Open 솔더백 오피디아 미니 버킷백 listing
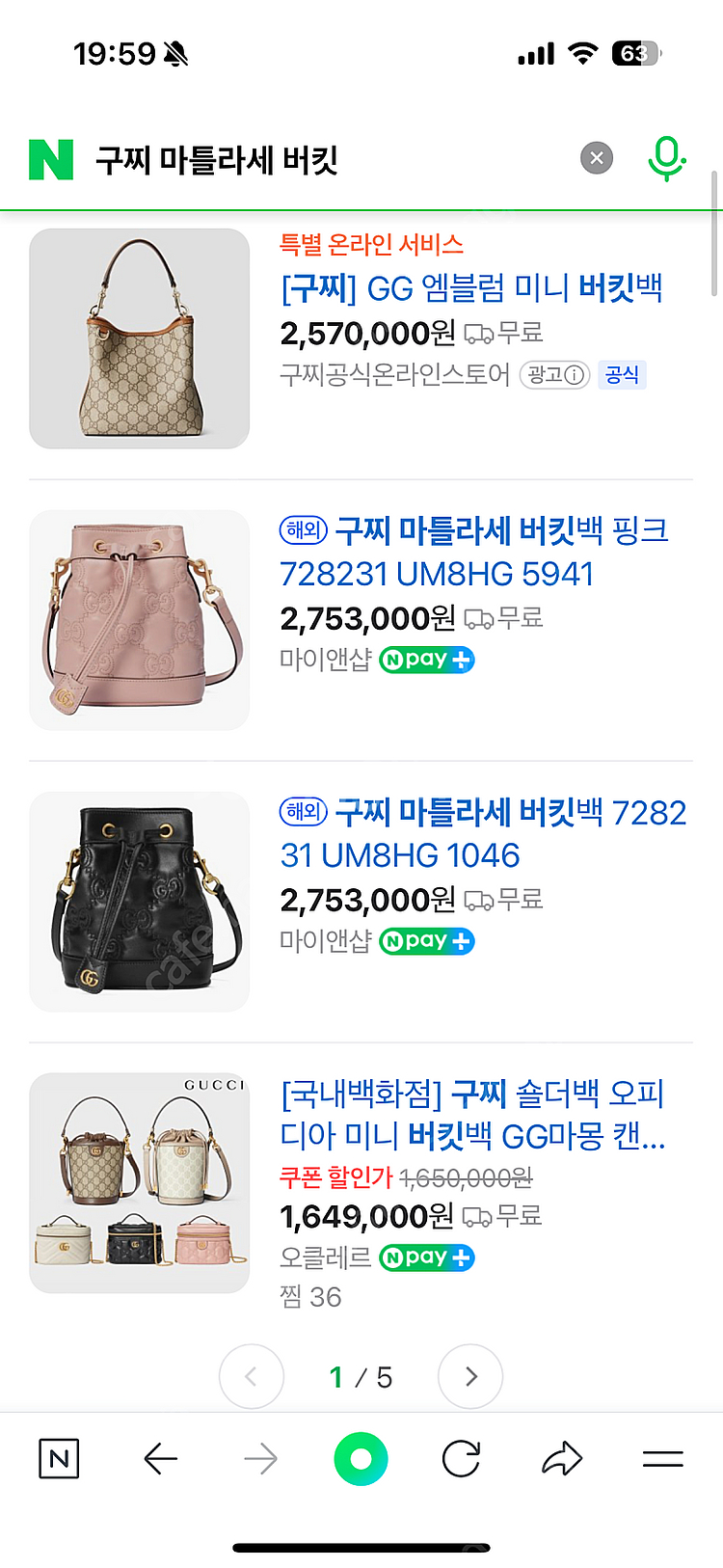The width and height of the screenshot is (723, 1568). click(473, 1115)
